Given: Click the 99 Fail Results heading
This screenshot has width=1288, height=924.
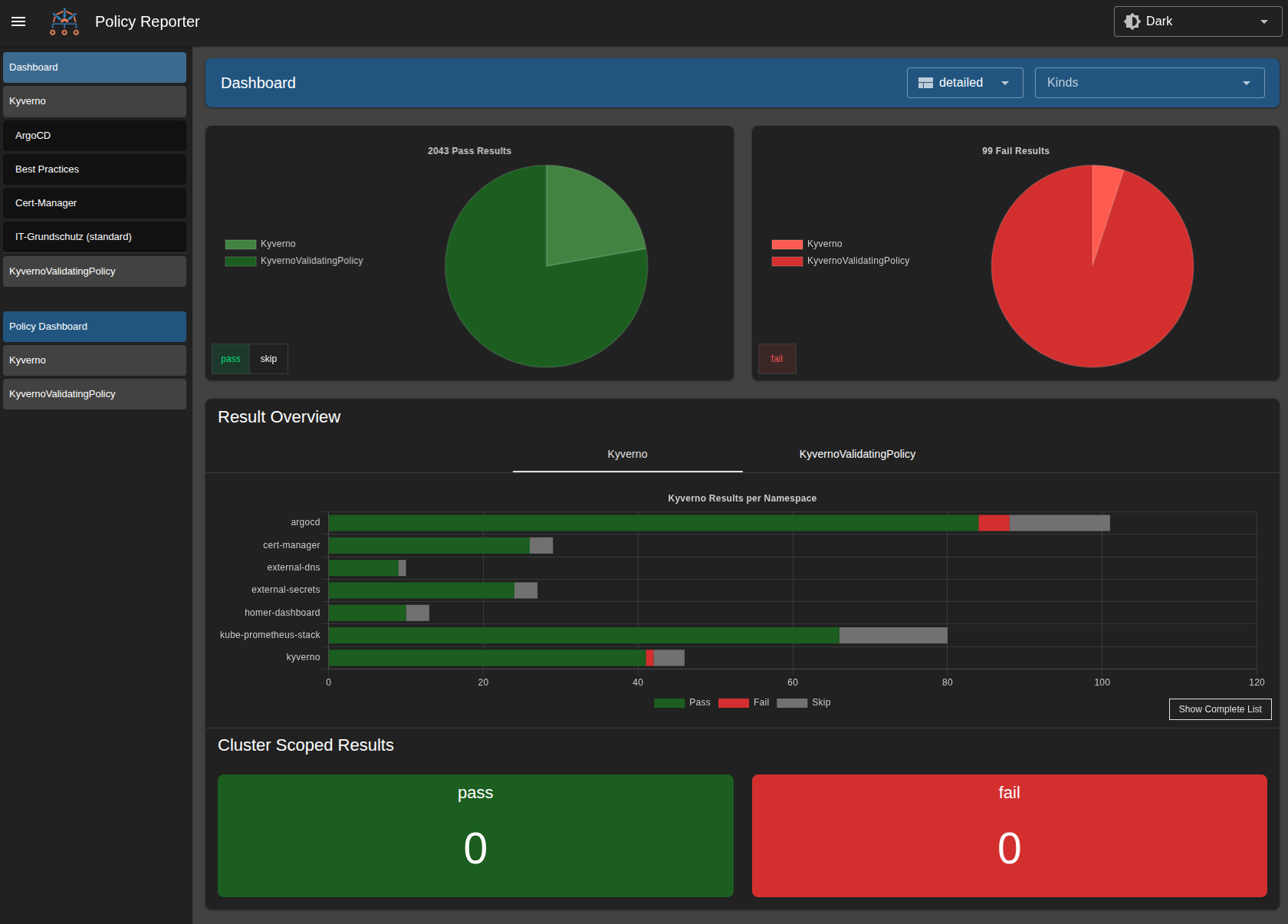Looking at the screenshot, I should pyautogui.click(x=1016, y=151).
